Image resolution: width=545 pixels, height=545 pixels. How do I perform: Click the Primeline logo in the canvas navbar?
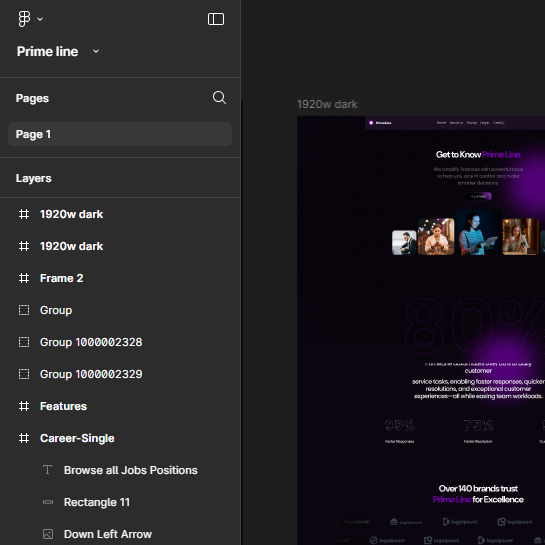pyautogui.click(x=380, y=123)
